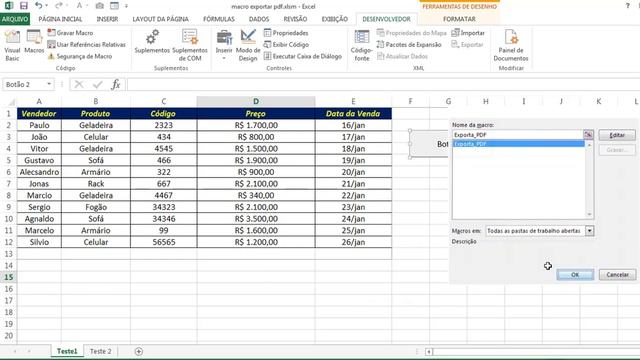This screenshot has height=360, width=640.
Task: Click the Excel application icon
Action: pyautogui.click(x=9, y=6)
